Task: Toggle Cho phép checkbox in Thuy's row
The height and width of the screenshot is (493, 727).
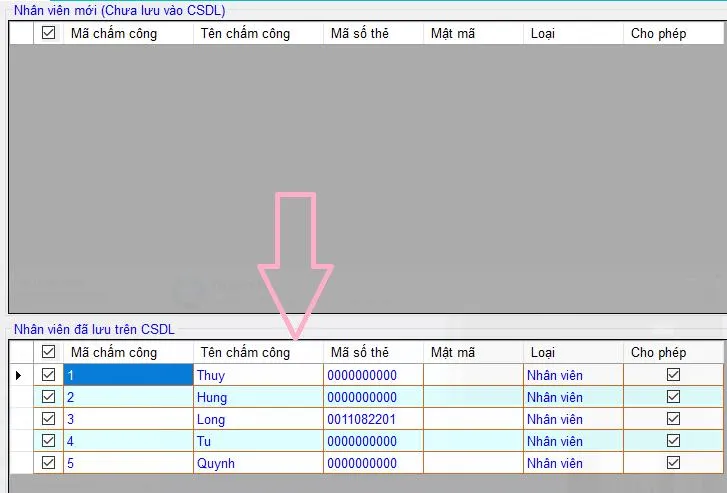Action: [673, 375]
